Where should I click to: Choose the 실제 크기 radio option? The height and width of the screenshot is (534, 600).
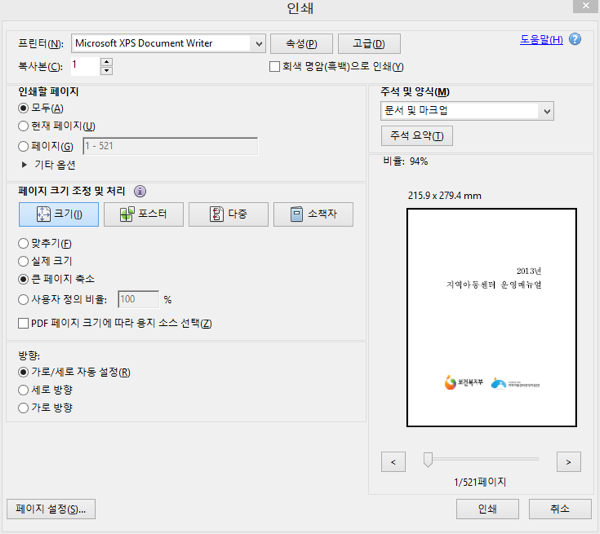23,261
